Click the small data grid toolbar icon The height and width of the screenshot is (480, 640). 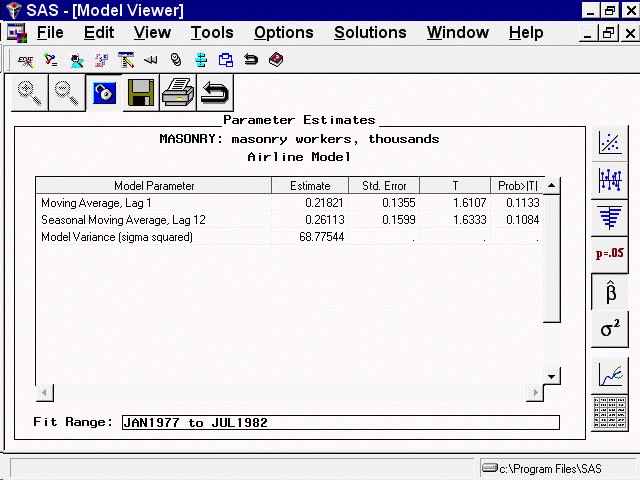[x=101, y=60]
